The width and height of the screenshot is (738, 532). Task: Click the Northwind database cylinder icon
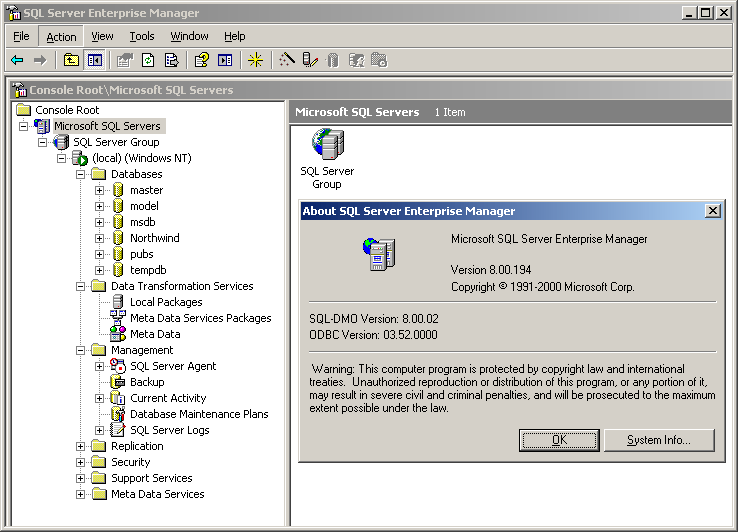(x=118, y=238)
